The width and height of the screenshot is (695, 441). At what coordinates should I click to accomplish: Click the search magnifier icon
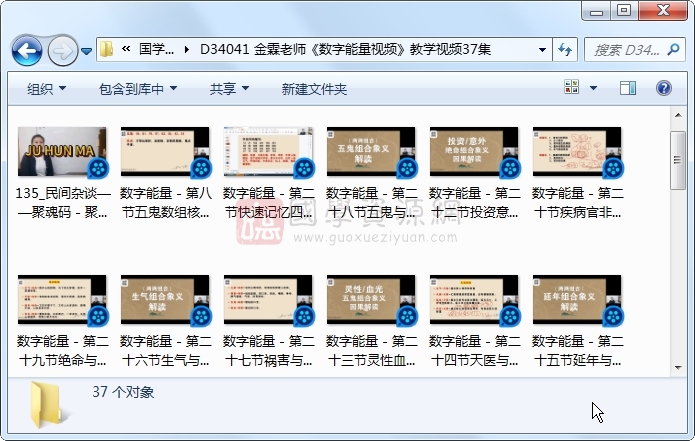pos(674,49)
